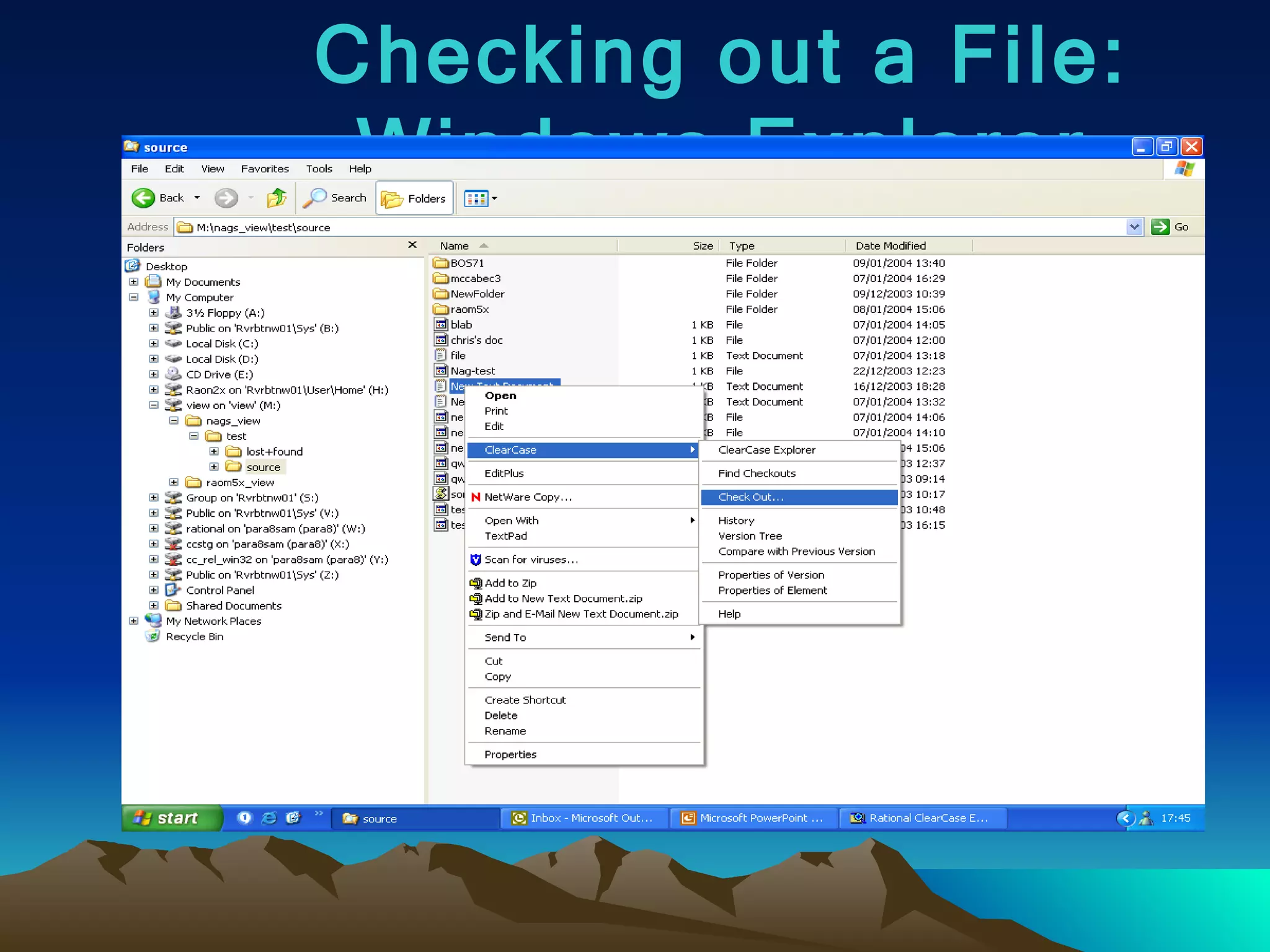This screenshot has height=952, width=1270.
Task: Select the Control Panel icon
Action: 173,589
